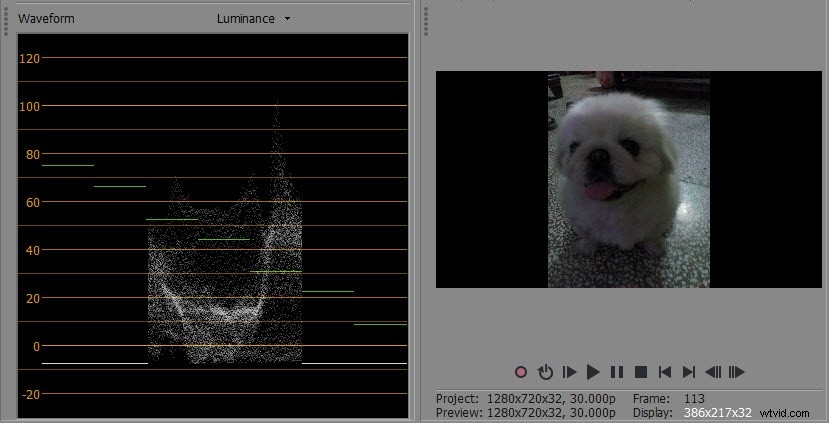The width and height of the screenshot is (829, 423).
Task: Select the Waveform panel title
Action: click(46, 19)
